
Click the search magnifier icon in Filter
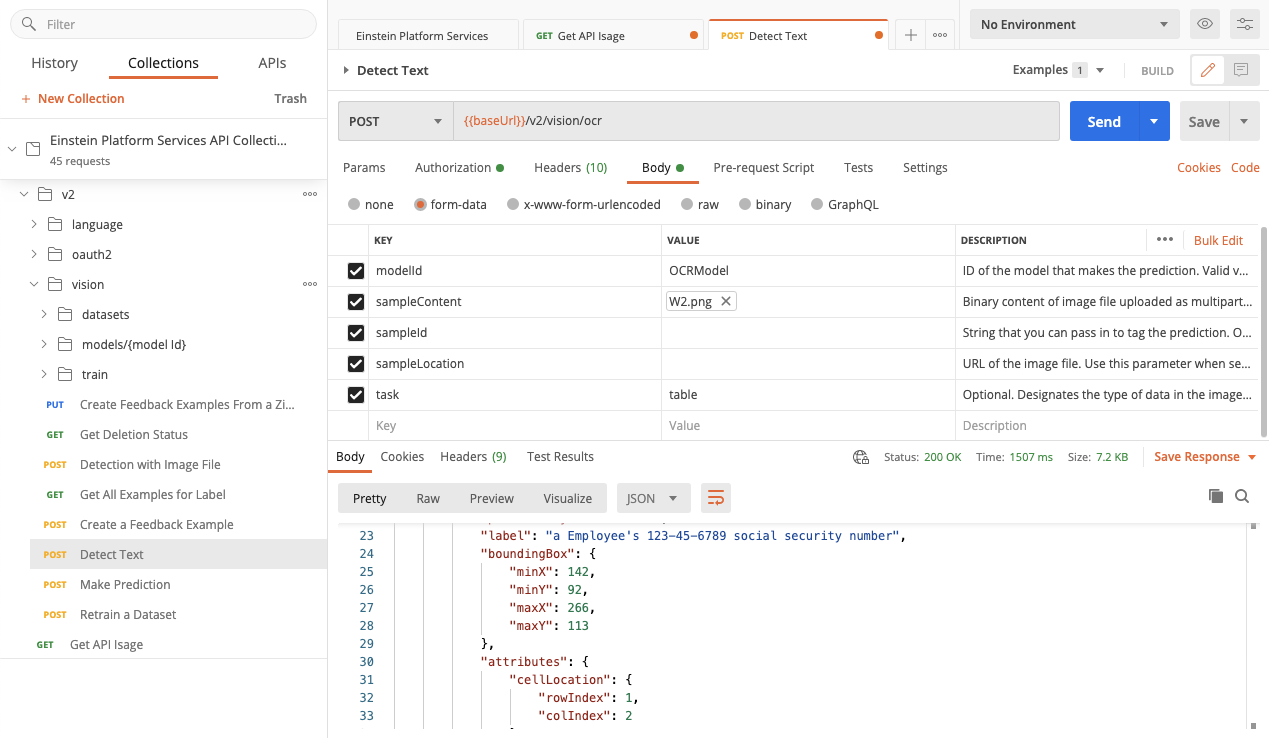click(29, 24)
